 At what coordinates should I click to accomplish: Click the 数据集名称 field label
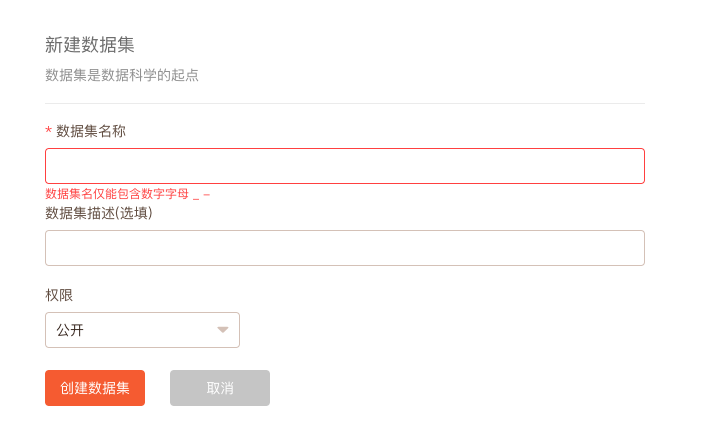pos(91,131)
